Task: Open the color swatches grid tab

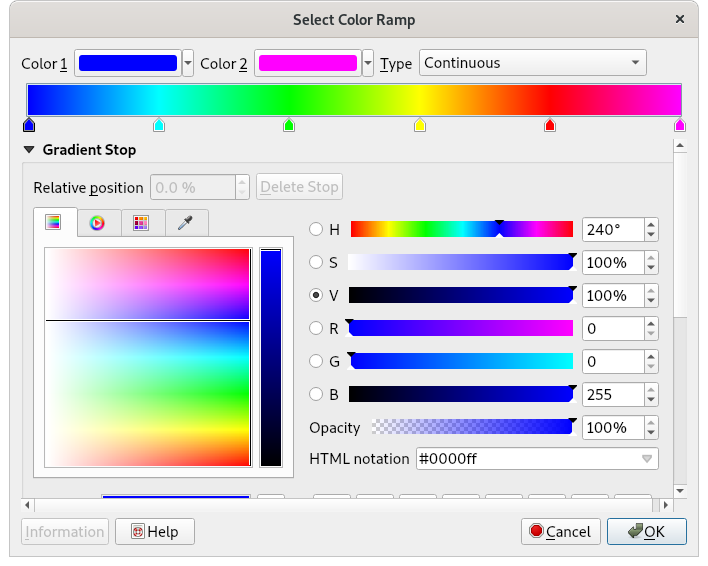Action: click(141, 223)
